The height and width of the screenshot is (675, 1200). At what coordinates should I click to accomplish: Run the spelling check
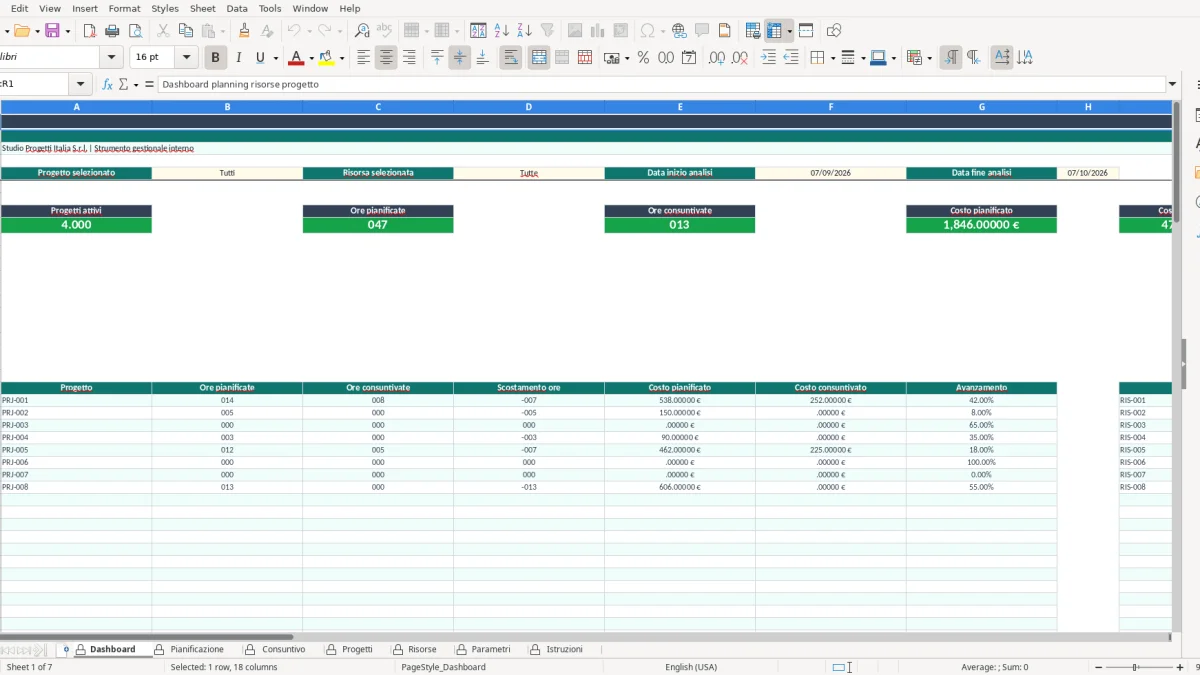[384, 31]
